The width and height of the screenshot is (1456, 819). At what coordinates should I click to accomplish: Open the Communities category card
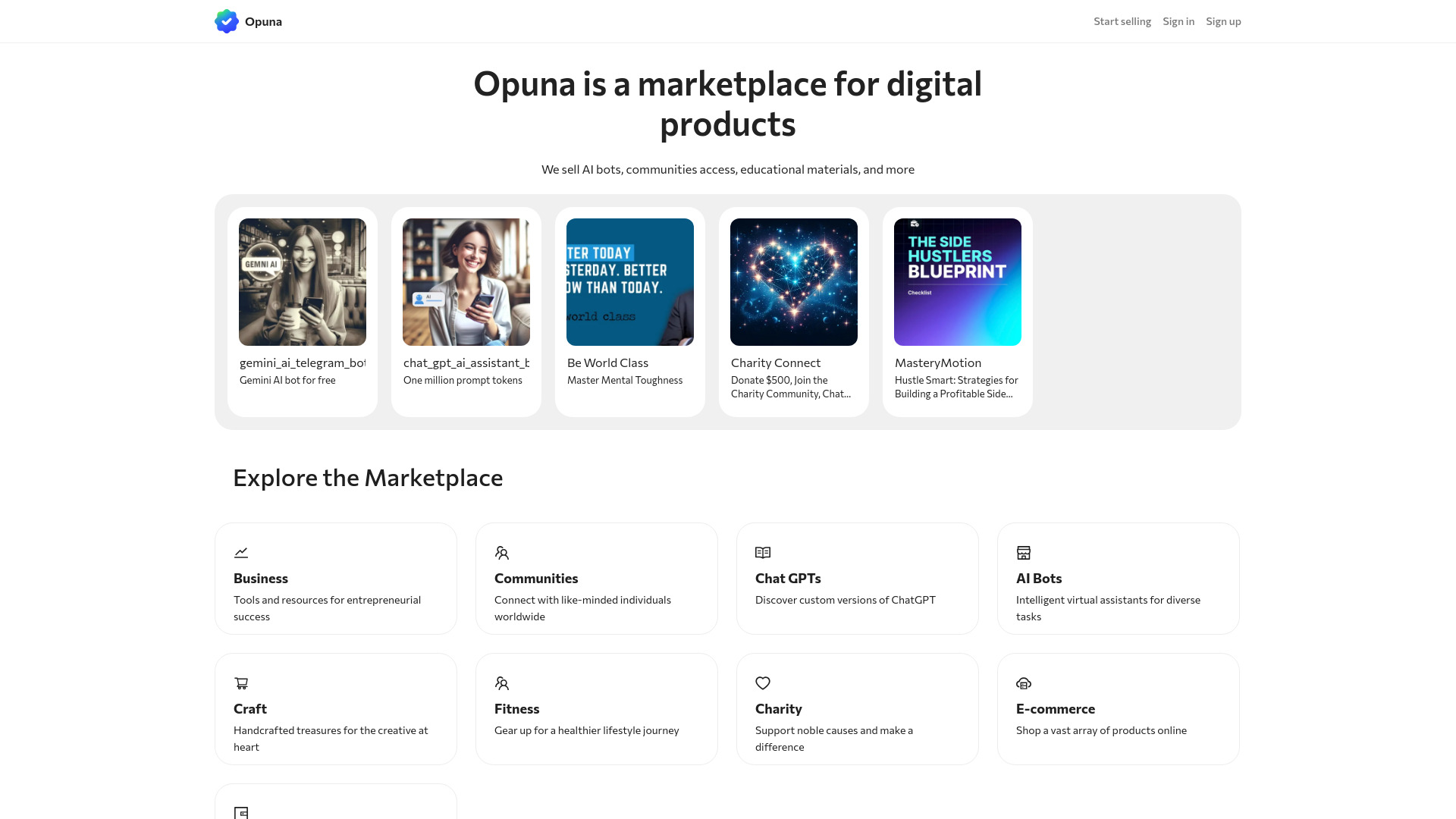[x=597, y=578]
